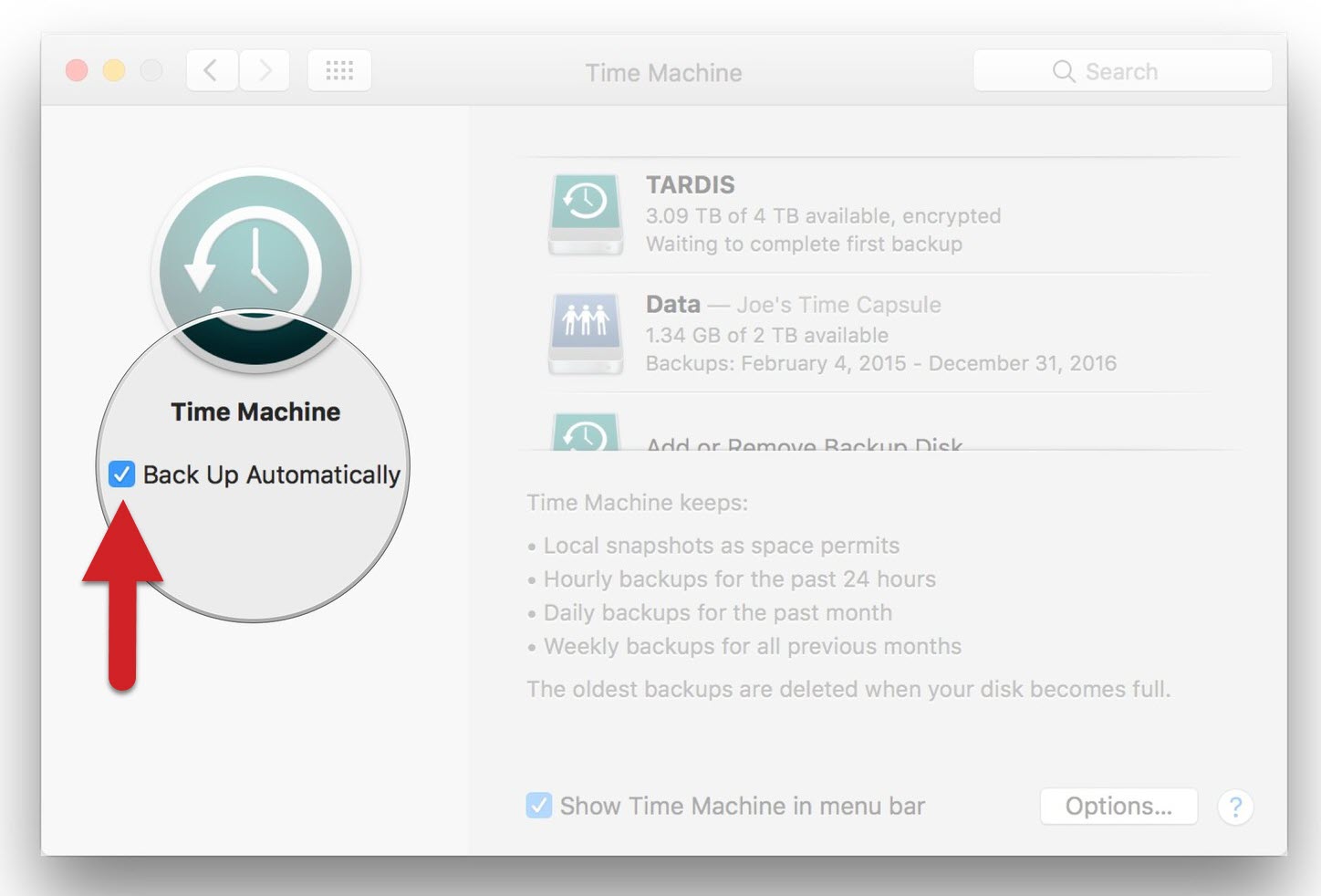The height and width of the screenshot is (896, 1321).
Task: Click the Data Time Capsule disk icon
Action: point(586,334)
